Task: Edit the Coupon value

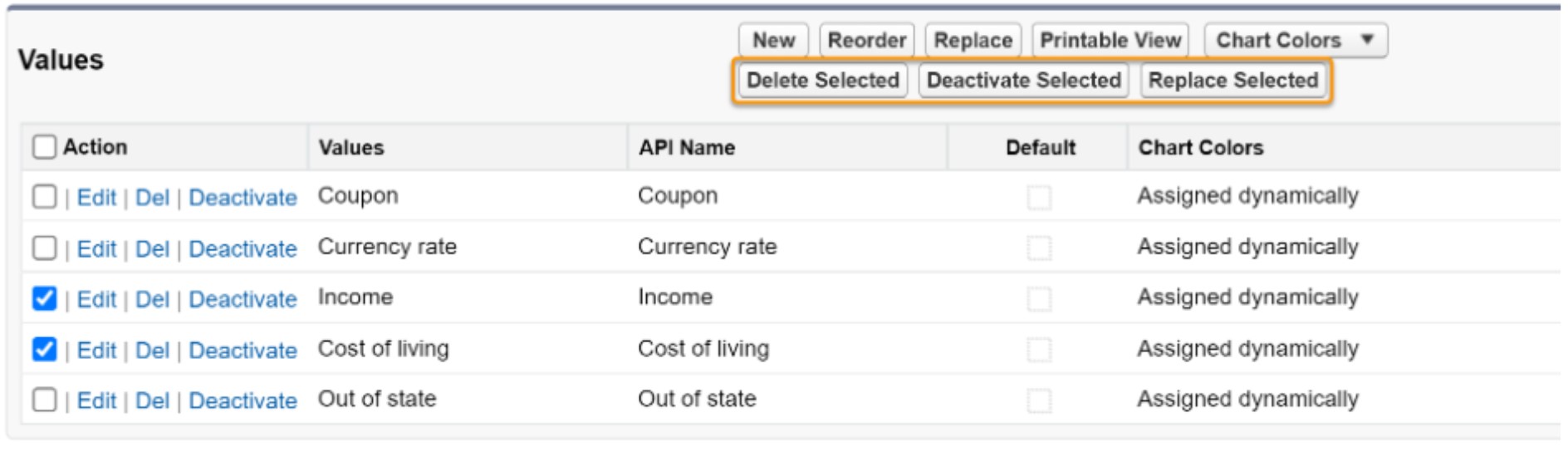Action: point(96,198)
